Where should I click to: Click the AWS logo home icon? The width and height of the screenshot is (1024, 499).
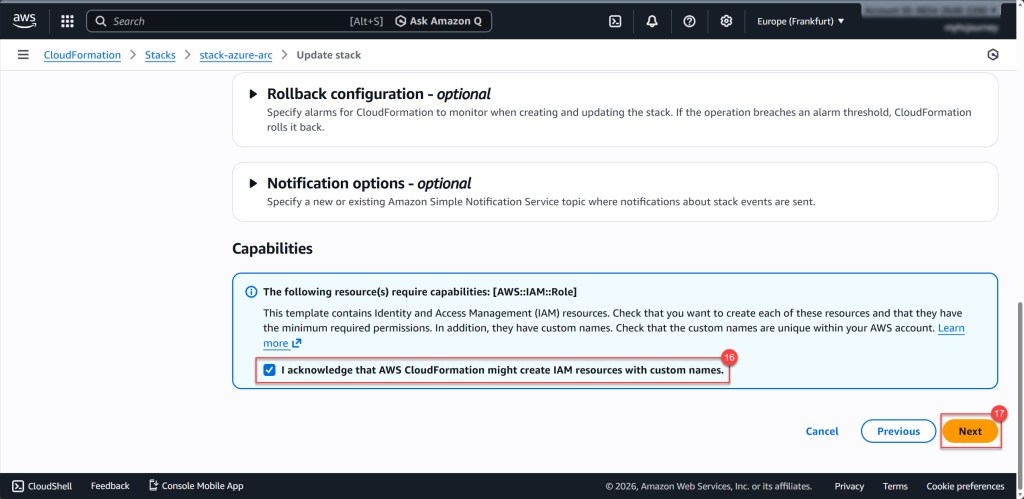[x=24, y=20]
